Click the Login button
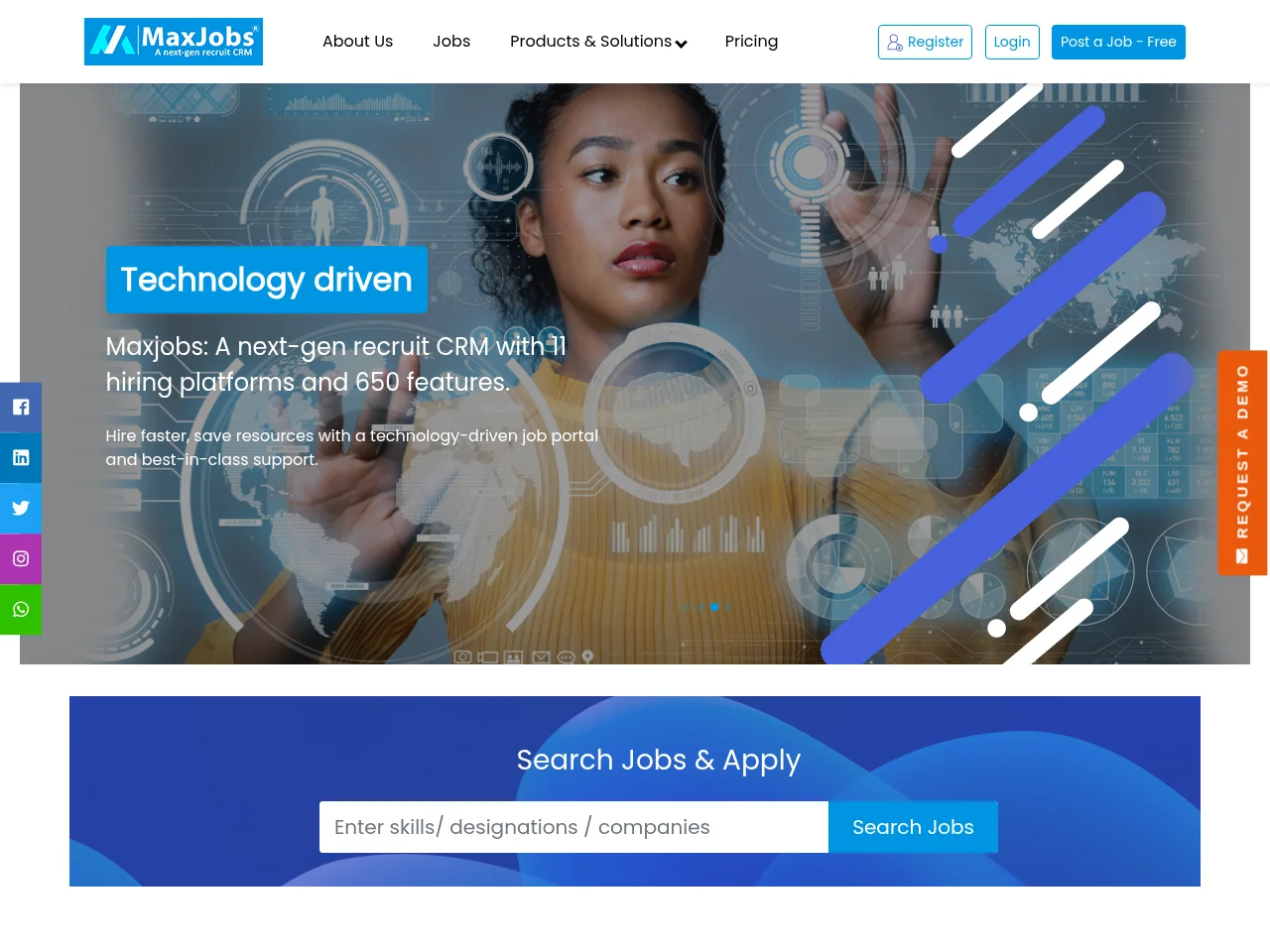1270x952 pixels. (1012, 42)
